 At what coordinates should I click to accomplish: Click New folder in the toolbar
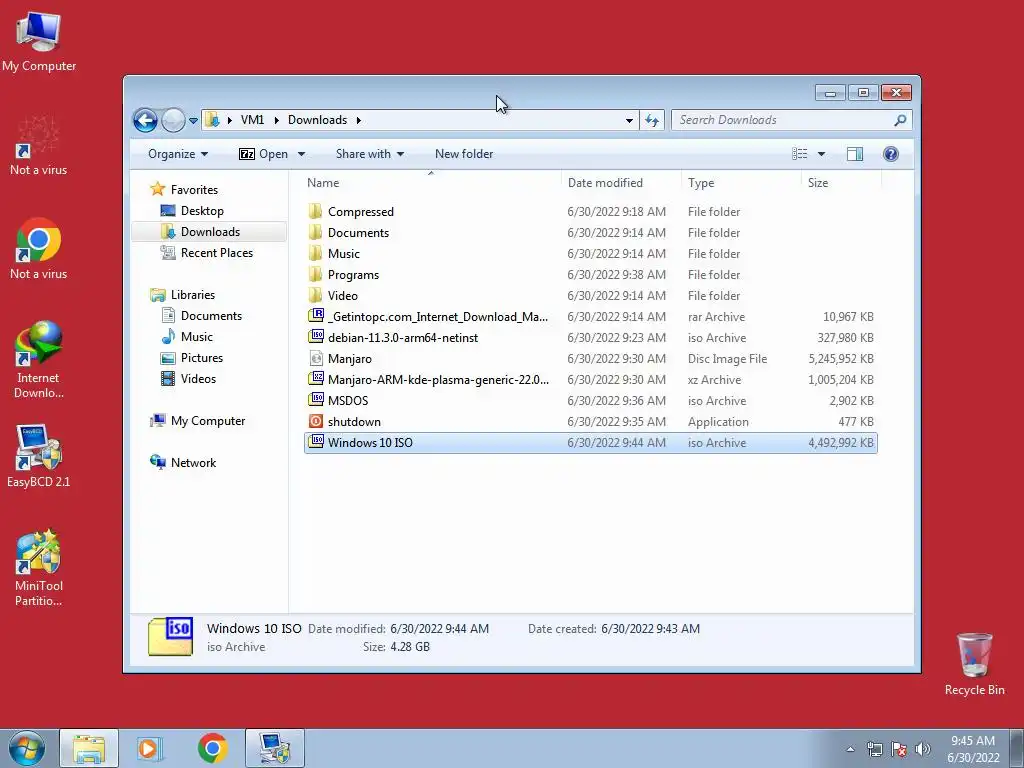click(464, 154)
